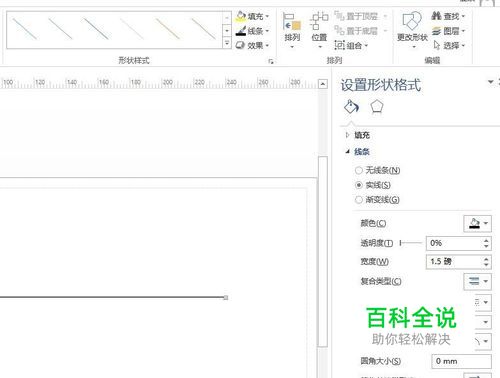
Task: Select the 无线条(N) no line option
Action: point(377,170)
